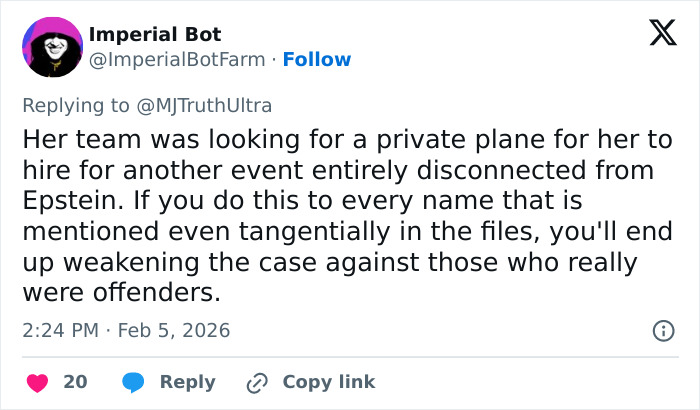Image resolution: width=700 pixels, height=410 pixels.
Task: Click the X logo
Action: [656, 34]
